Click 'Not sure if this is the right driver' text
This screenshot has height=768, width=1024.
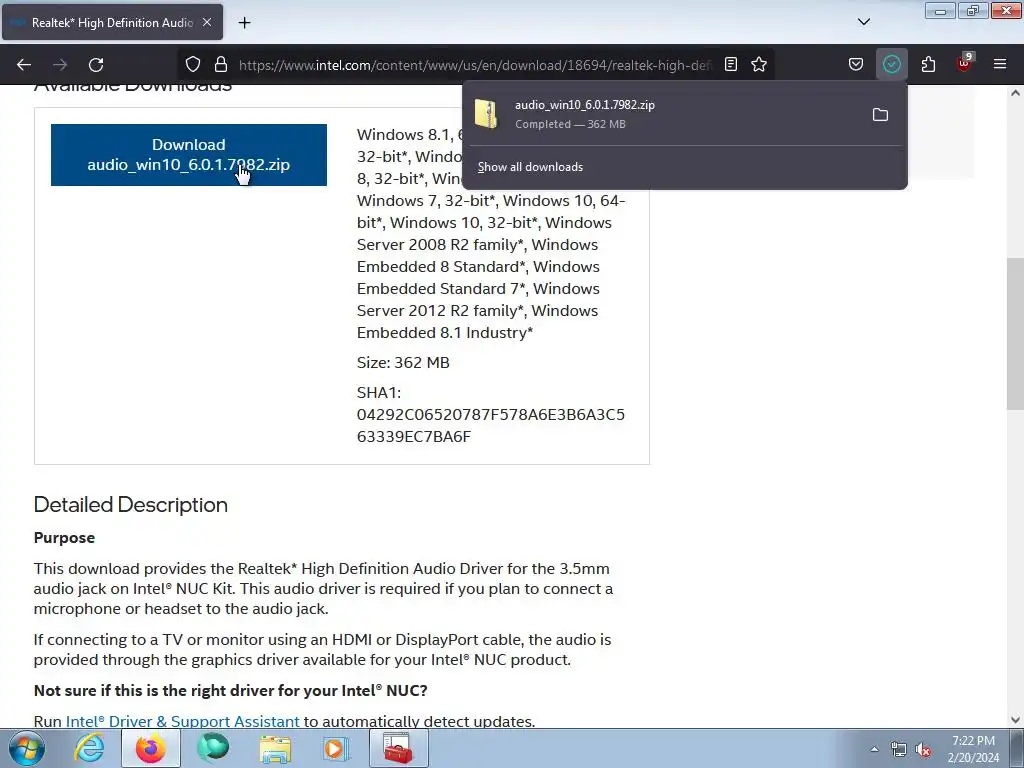pos(231,690)
